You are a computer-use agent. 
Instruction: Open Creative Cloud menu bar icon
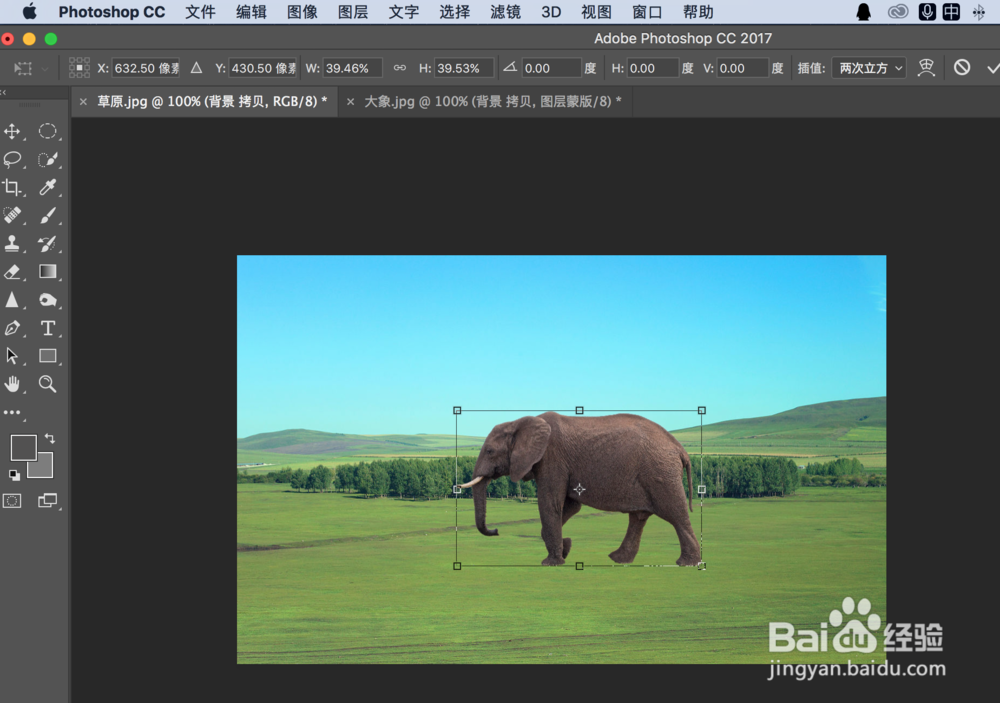coord(897,11)
